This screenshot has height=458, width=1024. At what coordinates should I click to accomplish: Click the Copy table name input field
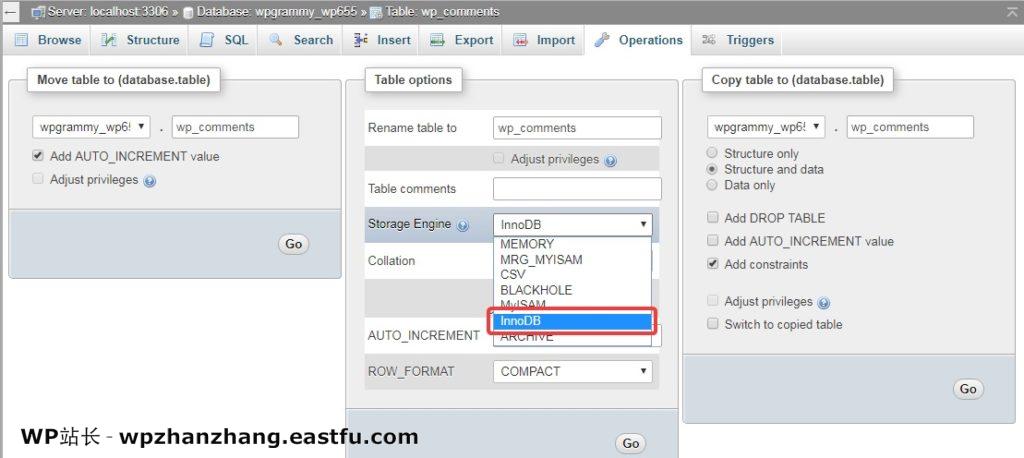pyautogui.click(x=910, y=127)
